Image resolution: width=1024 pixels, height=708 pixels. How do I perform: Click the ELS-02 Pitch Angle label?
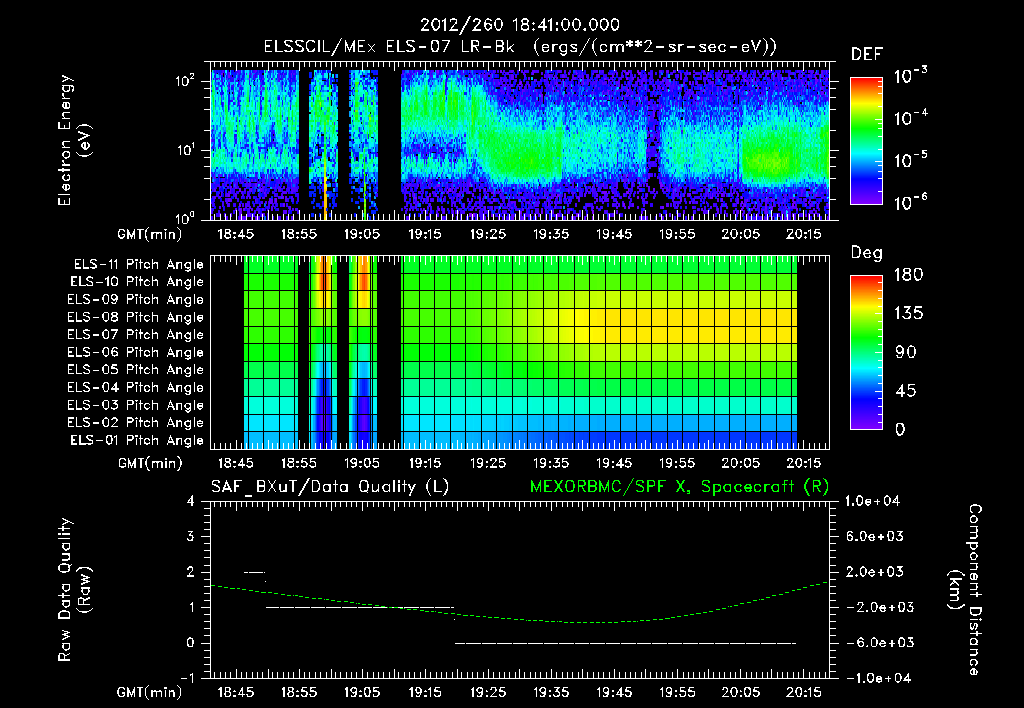pos(135,423)
